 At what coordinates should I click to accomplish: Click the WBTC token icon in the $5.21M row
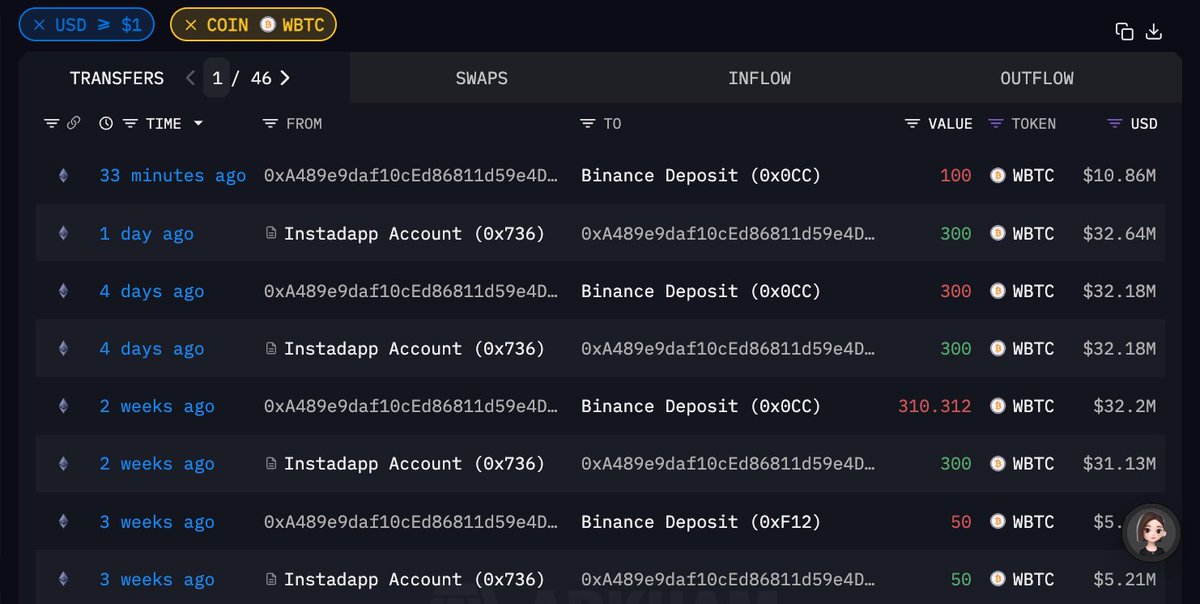[997, 579]
